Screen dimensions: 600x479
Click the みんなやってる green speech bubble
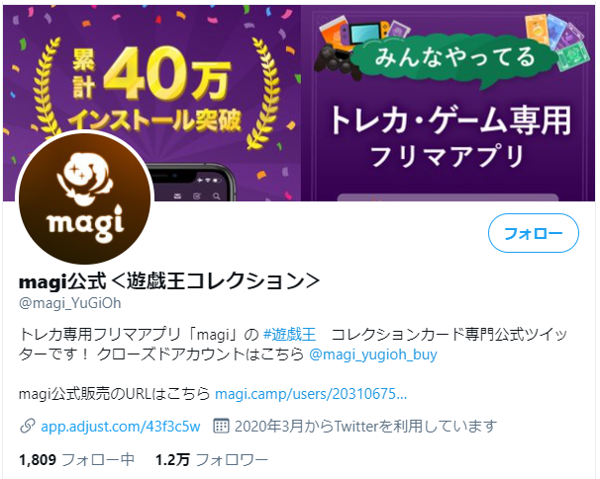(x=454, y=60)
